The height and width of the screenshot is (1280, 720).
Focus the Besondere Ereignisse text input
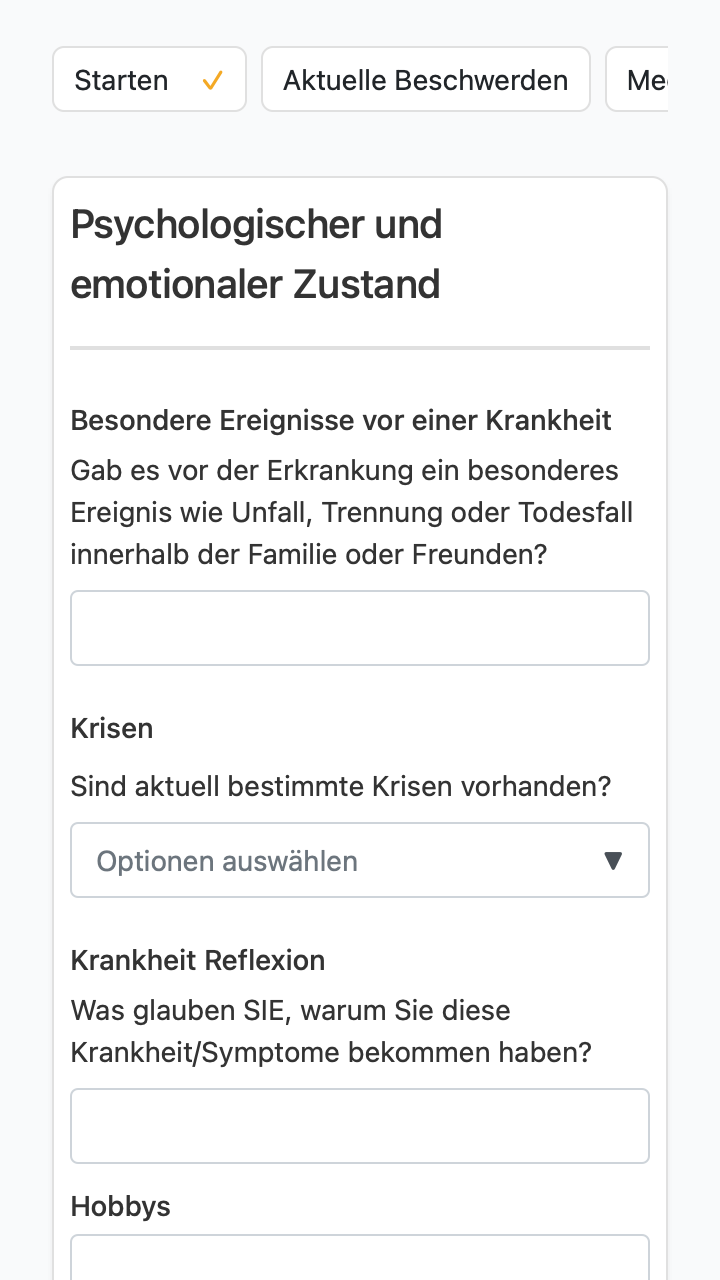click(x=360, y=628)
